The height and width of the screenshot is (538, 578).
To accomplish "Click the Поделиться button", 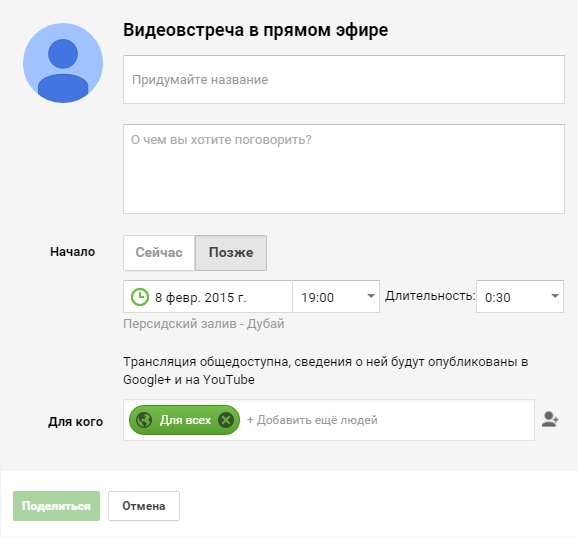I will (x=56, y=506).
